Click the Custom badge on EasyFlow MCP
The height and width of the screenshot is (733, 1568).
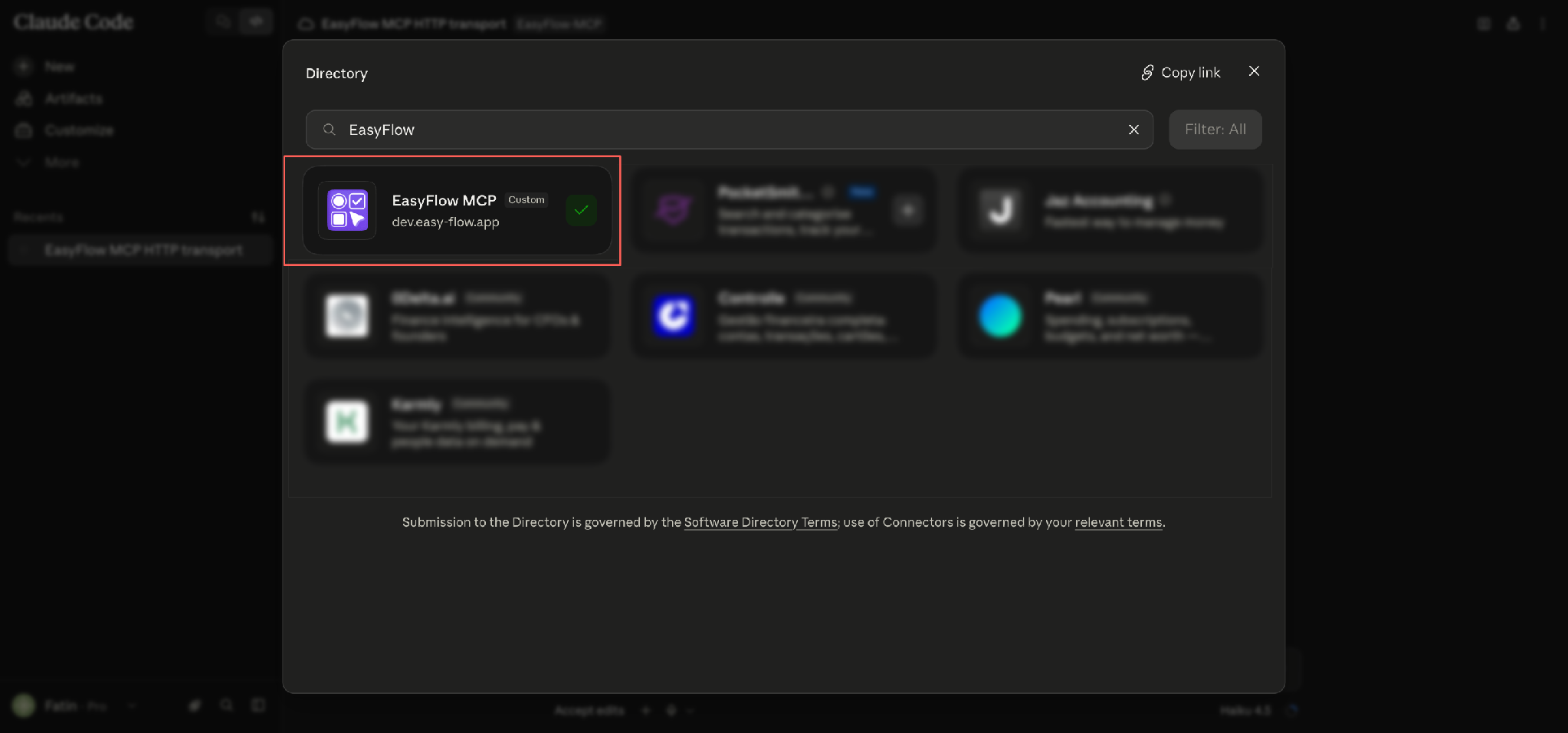point(526,199)
